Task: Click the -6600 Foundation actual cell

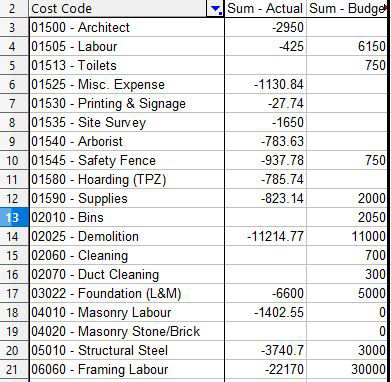Action: tap(265, 293)
